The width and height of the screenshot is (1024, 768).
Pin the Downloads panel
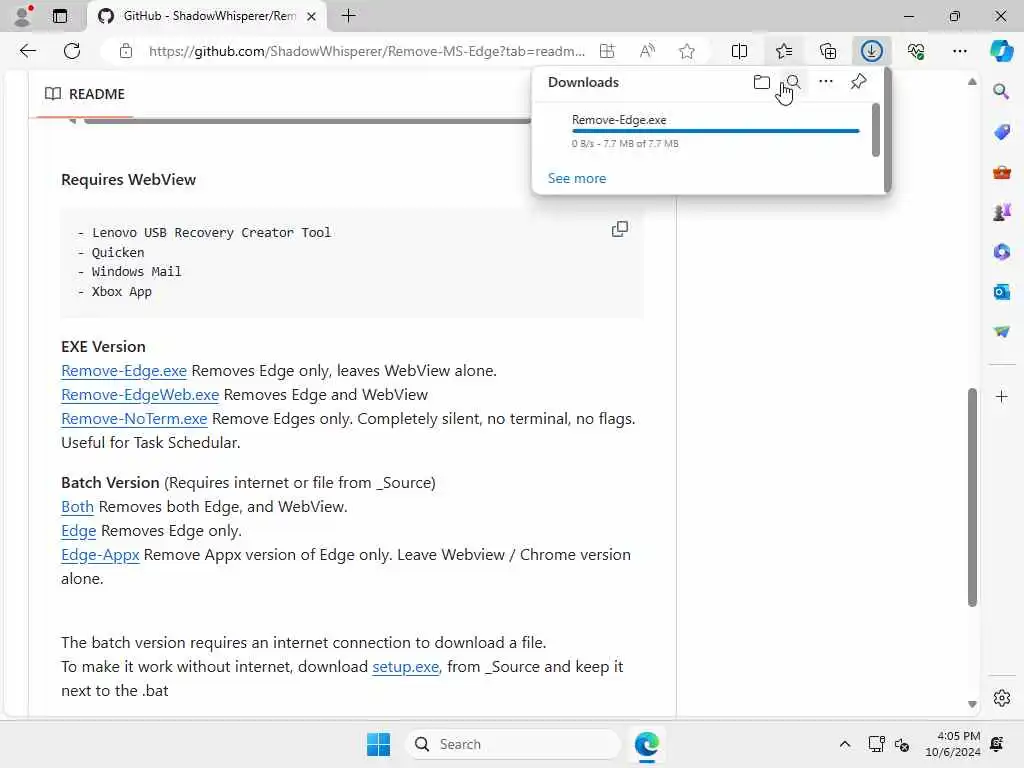click(x=858, y=82)
